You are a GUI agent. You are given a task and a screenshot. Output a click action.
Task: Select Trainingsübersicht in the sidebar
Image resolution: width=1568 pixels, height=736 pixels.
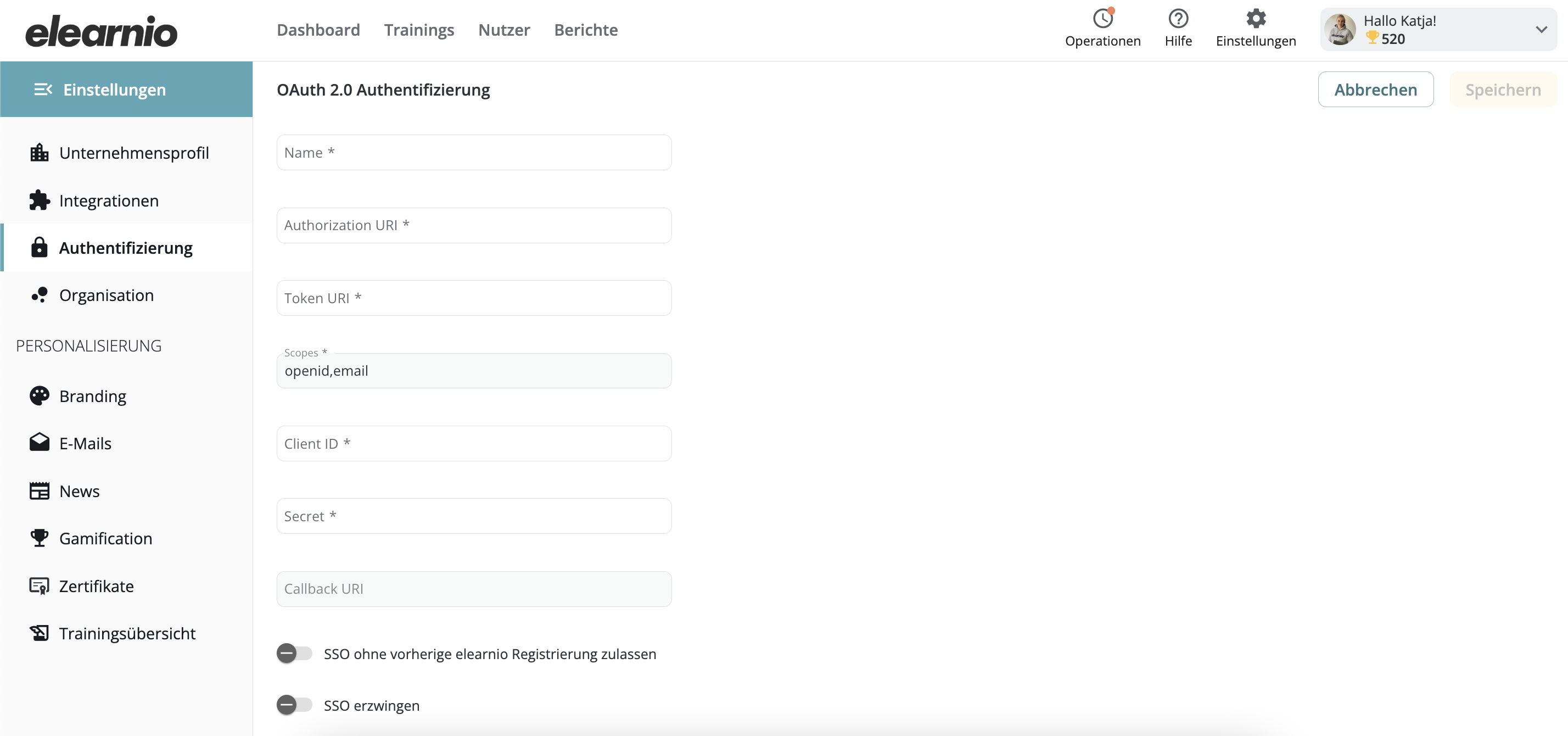coord(127,633)
